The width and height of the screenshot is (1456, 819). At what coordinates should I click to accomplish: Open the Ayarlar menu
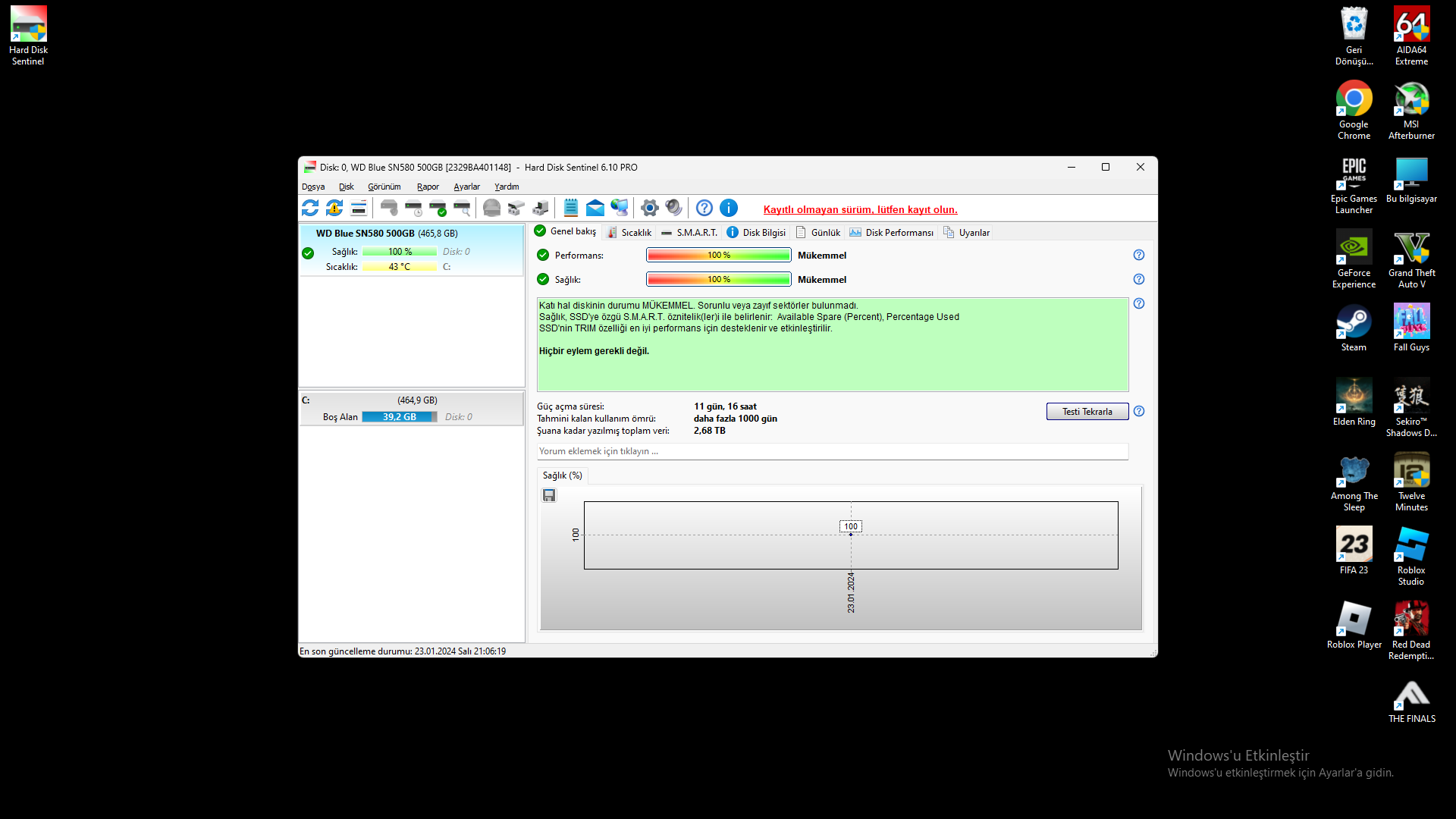(x=466, y=187)
